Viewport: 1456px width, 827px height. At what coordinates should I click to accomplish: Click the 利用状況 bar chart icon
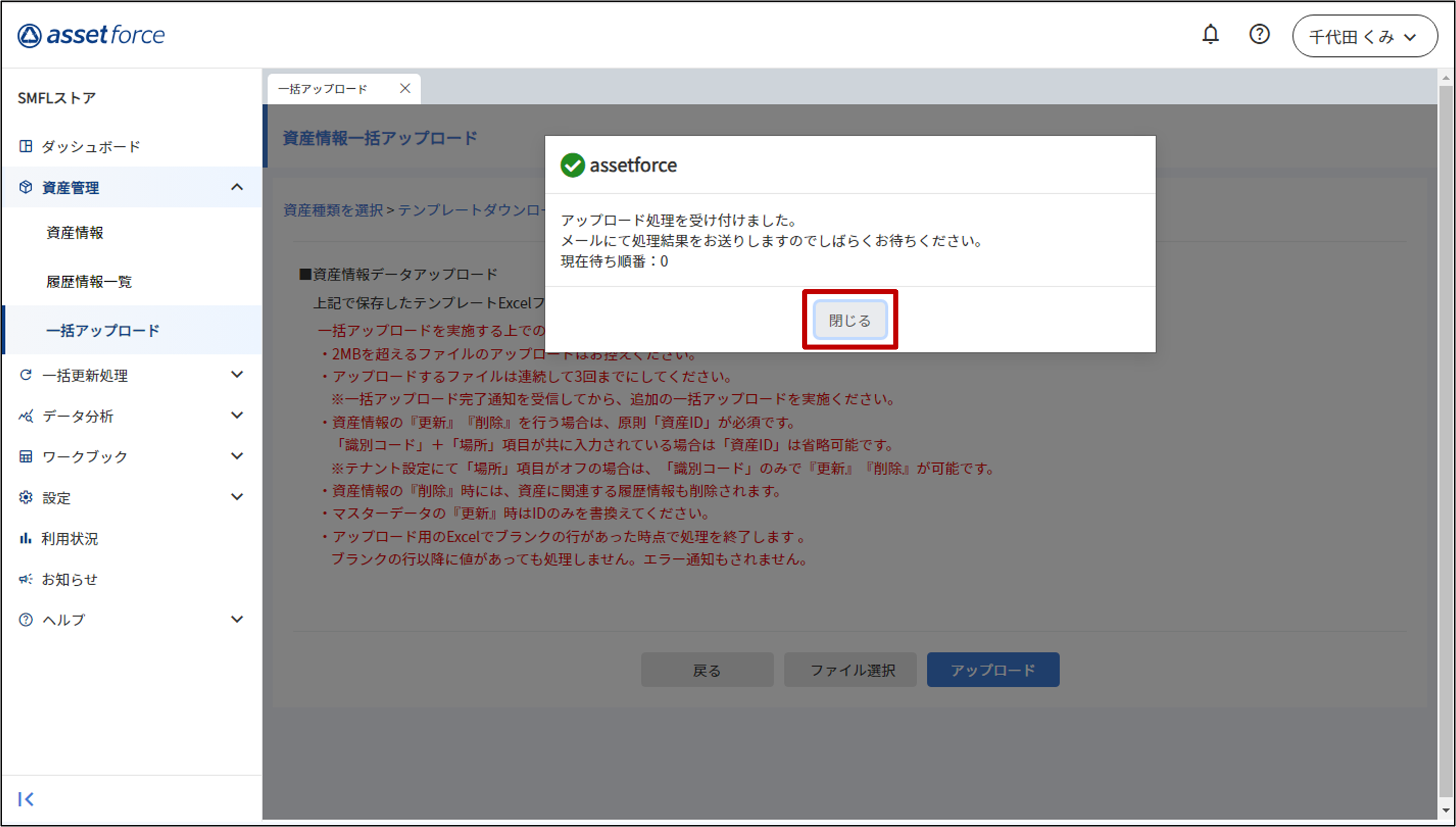[x=26, y=538]
